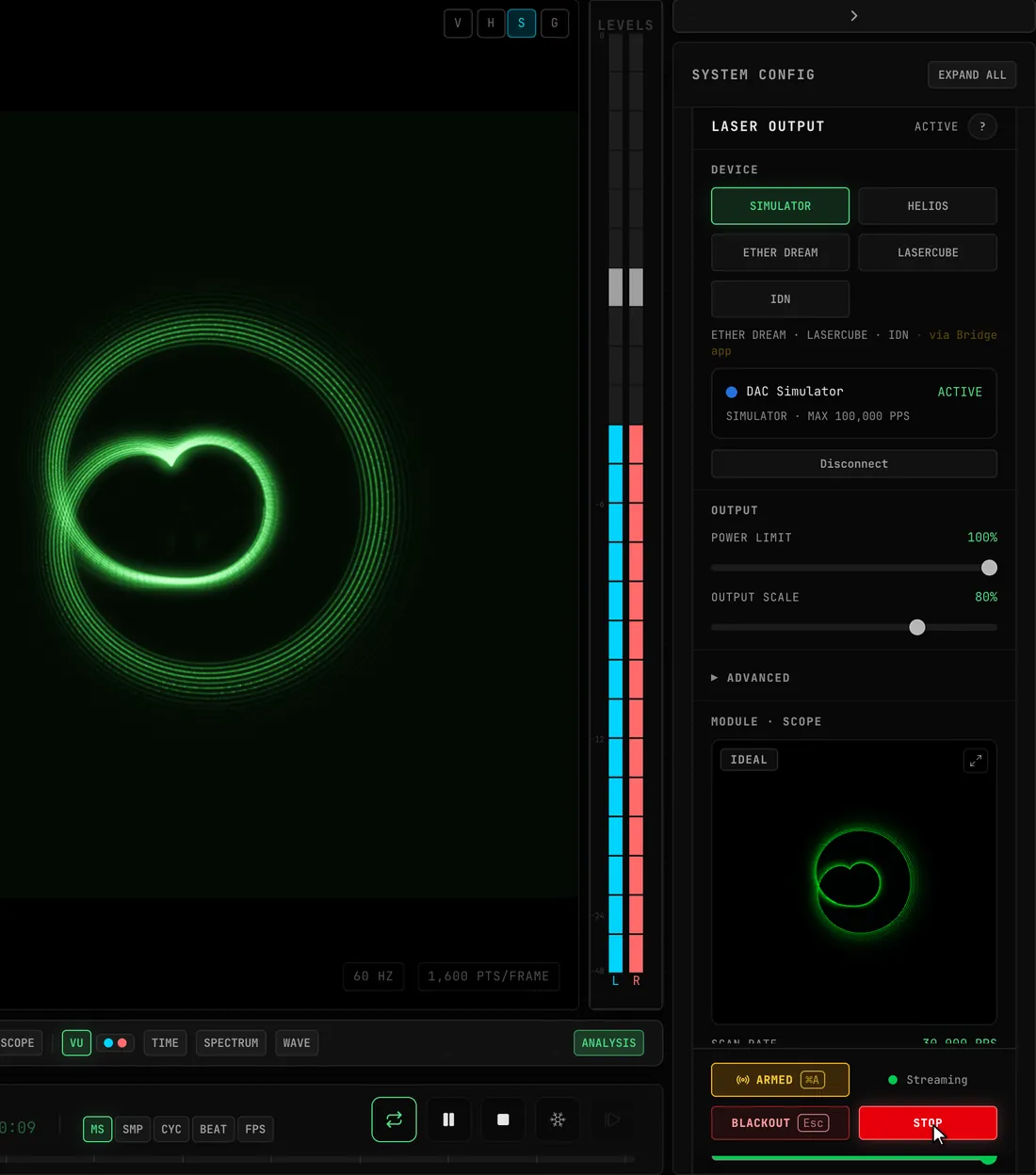The image size is (1036, 1175).
Task: Choose the IDN device button
Action: [x=780, y=299]
